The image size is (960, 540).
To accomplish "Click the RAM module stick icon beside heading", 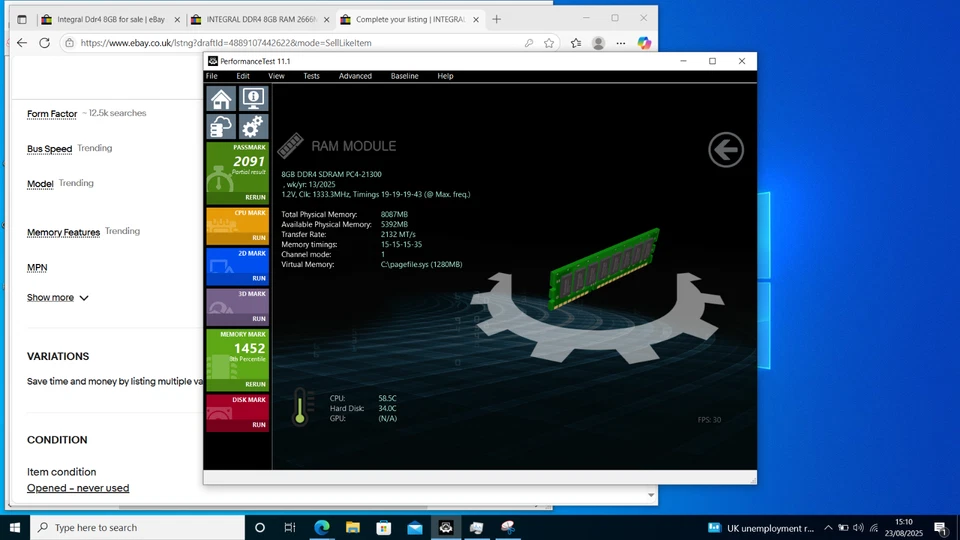I will coord(290,146).
